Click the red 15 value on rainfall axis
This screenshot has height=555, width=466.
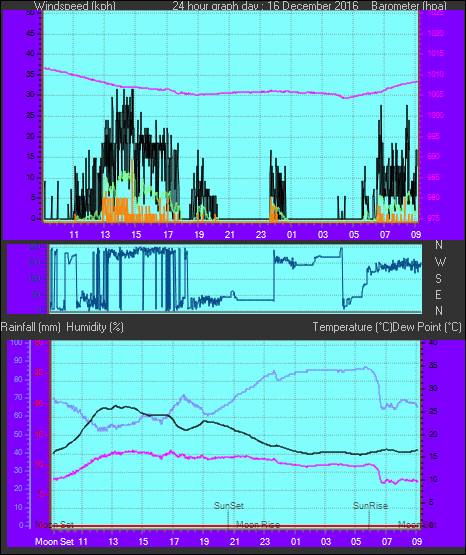point(39,434)
